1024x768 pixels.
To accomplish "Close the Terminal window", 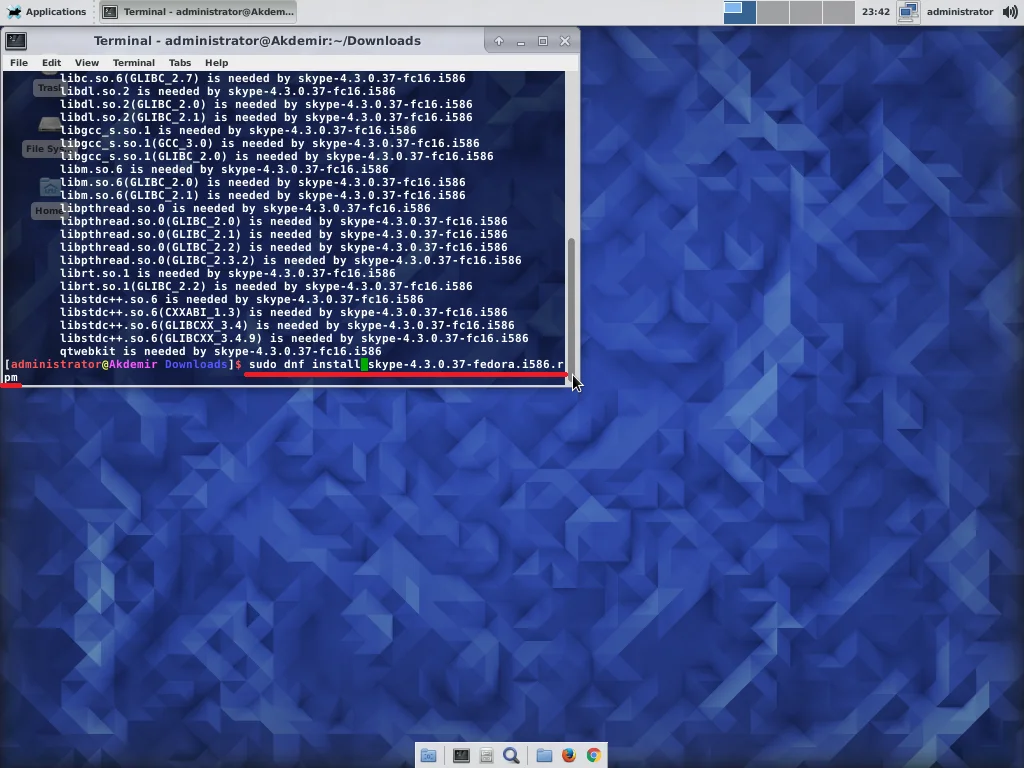I will [x=565, y=41].
